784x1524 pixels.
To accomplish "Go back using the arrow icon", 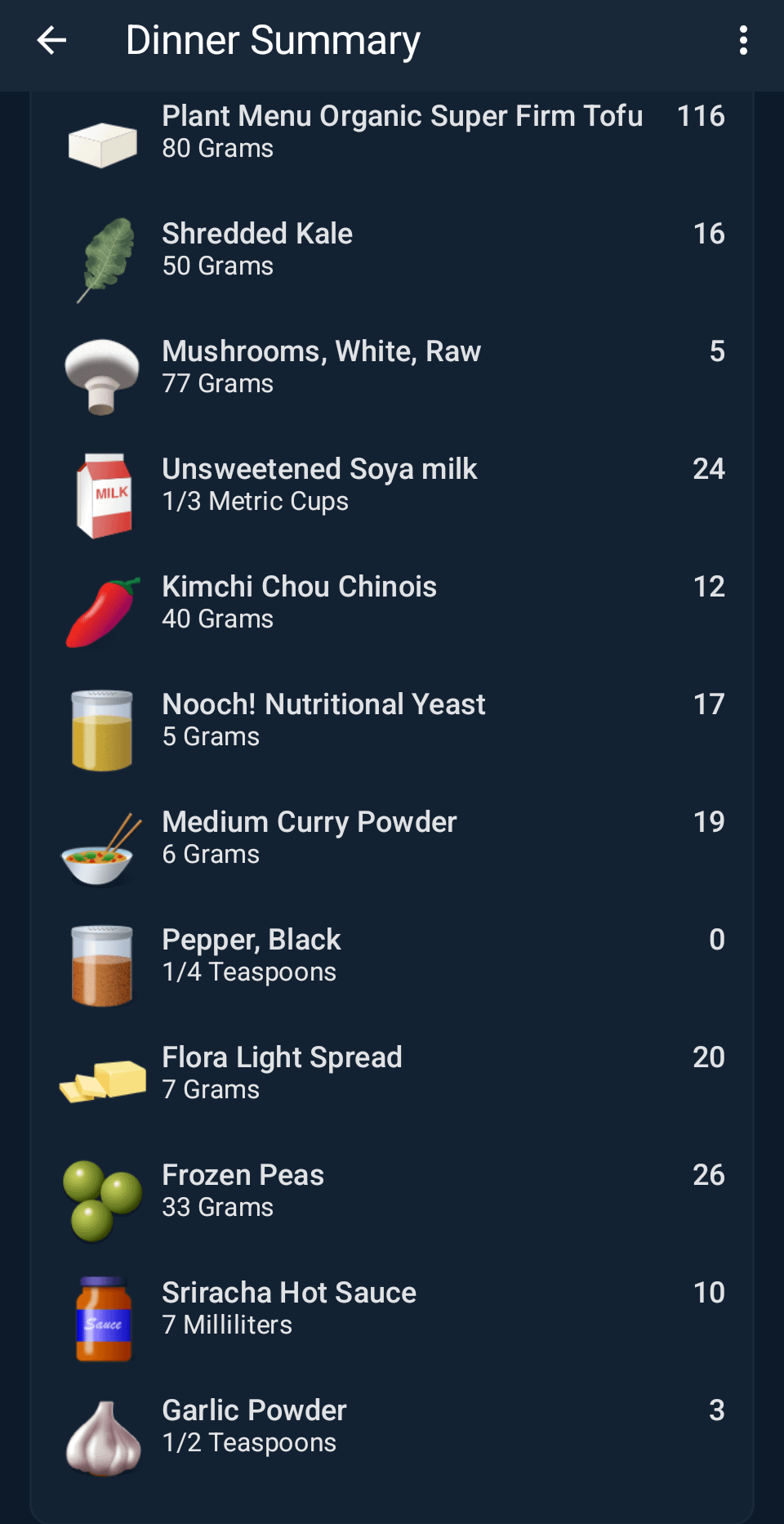I will (x=51, y=40).
